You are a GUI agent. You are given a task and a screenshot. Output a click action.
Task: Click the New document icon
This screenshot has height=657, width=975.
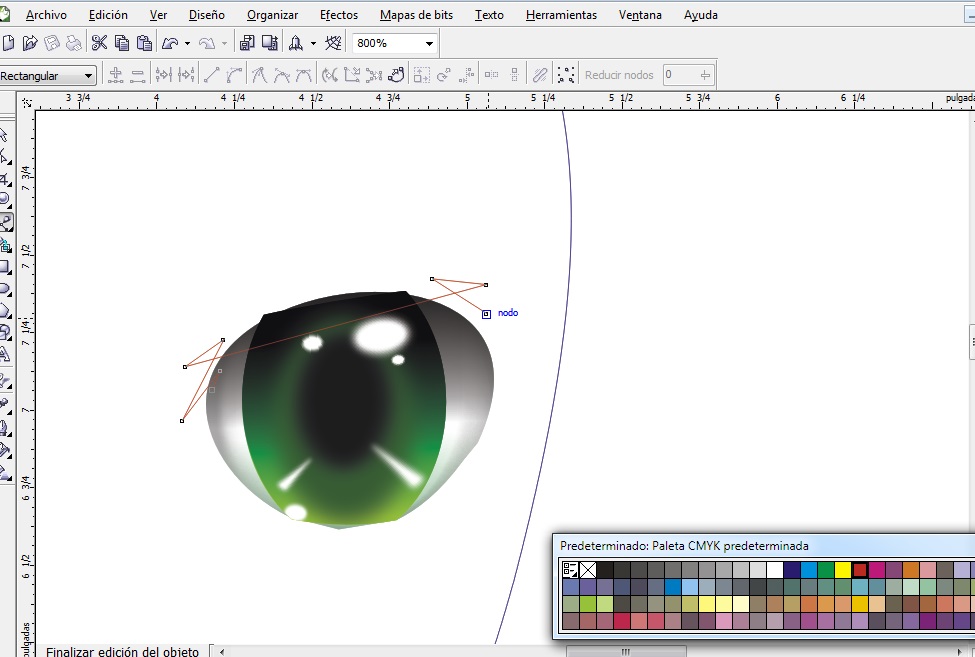click(x=8, y=43)
